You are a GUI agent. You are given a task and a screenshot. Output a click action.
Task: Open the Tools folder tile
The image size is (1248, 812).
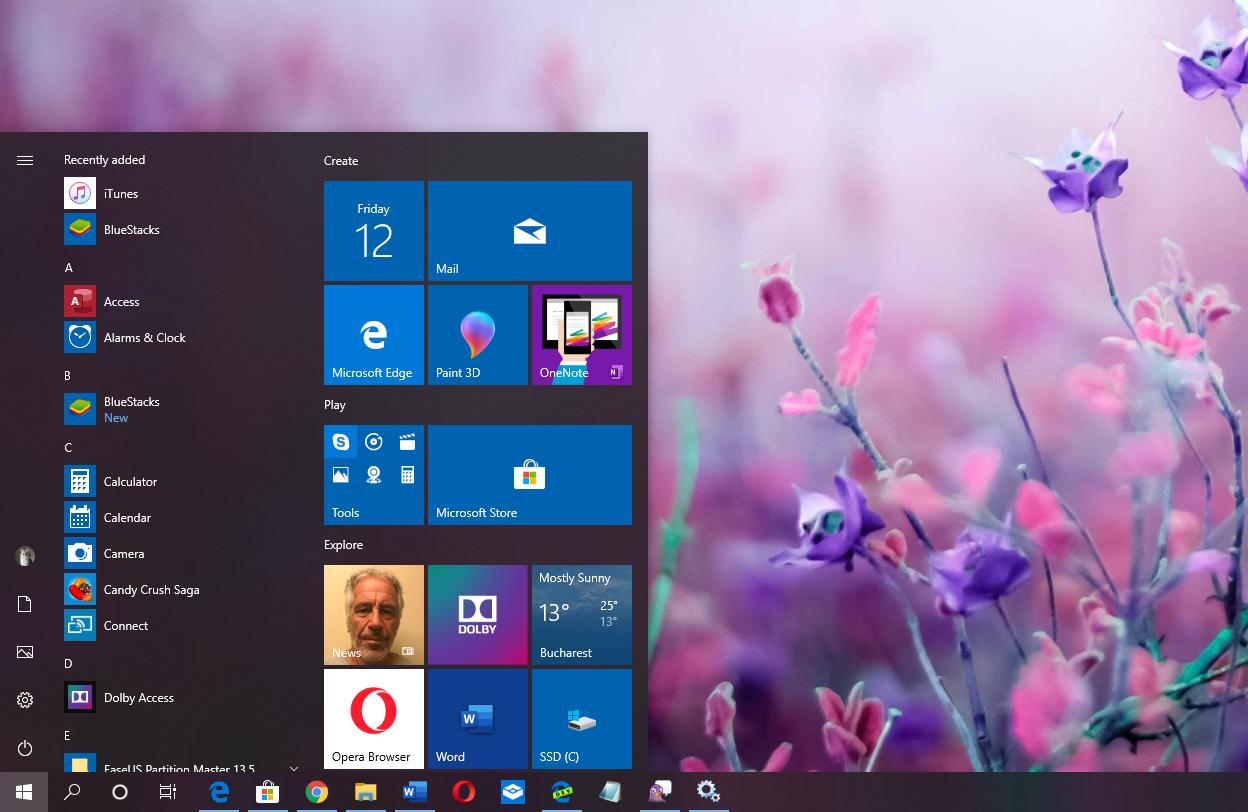[x=374, y=475]
